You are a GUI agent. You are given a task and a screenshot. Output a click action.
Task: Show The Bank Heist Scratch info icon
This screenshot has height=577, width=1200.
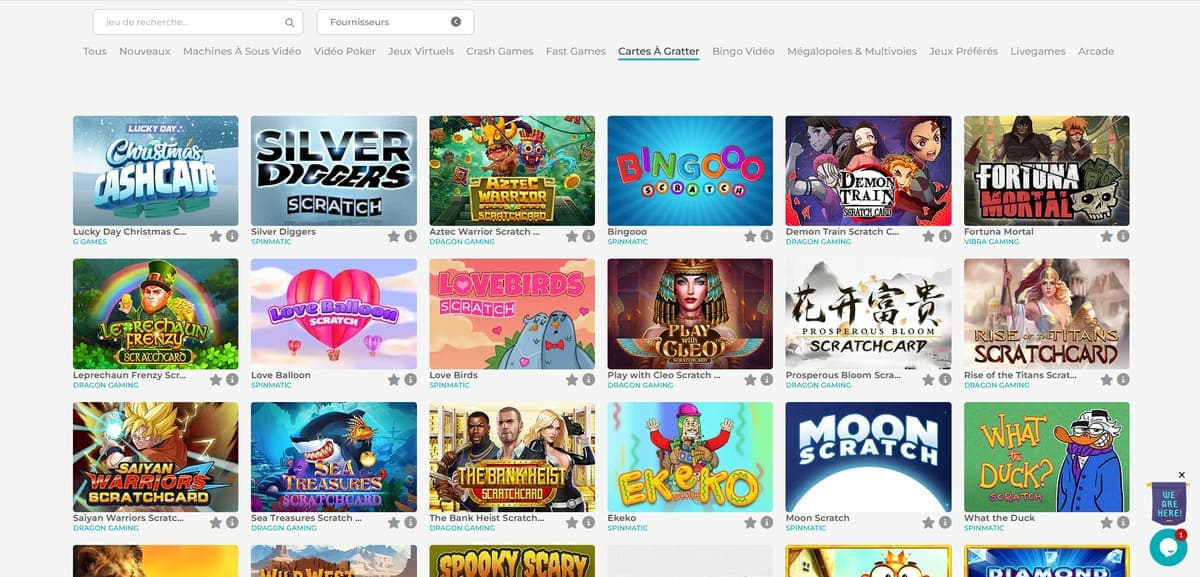[588, 523]
